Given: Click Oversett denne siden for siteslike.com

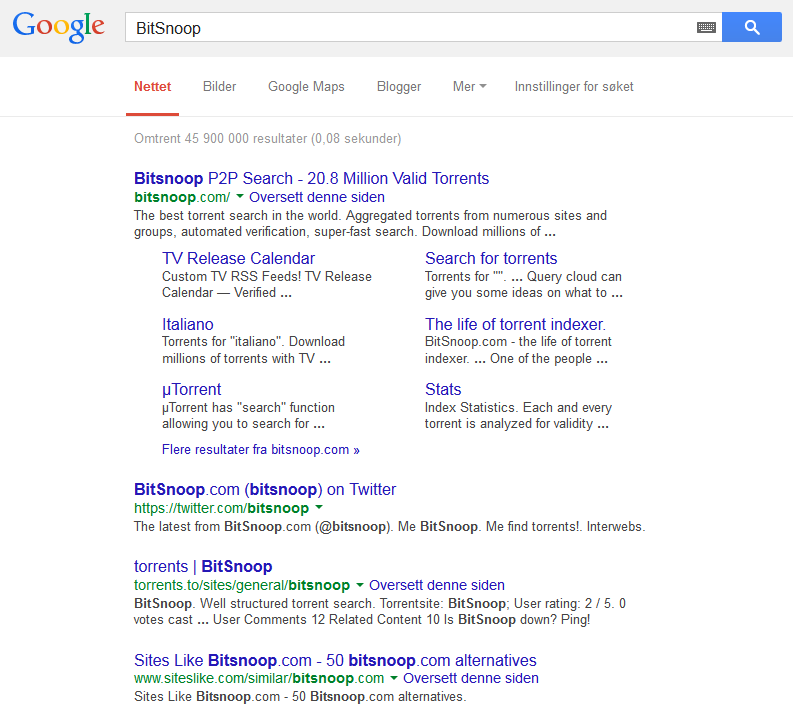Looking at the screenshot, I should click(471, 678).
